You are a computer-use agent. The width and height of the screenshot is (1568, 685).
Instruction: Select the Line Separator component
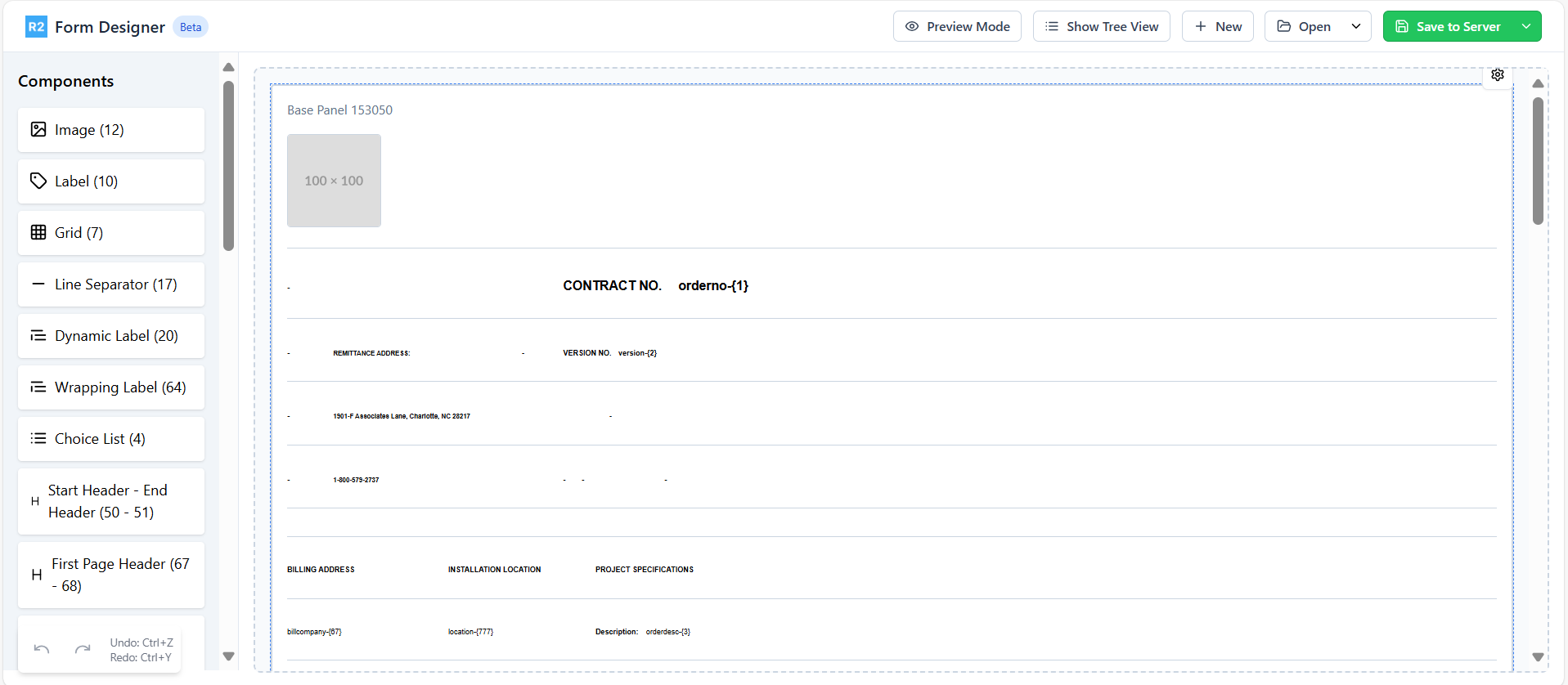tap(111, 284)
